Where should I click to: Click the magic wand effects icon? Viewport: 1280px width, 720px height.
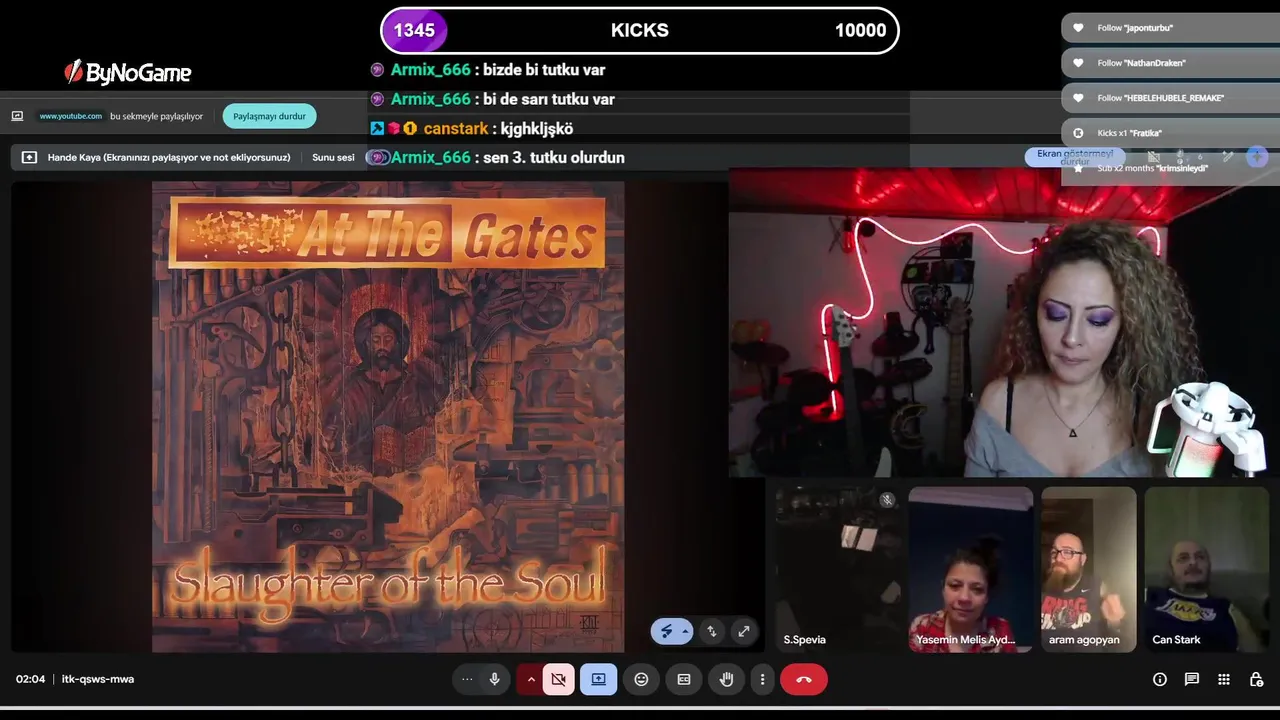1228,157
